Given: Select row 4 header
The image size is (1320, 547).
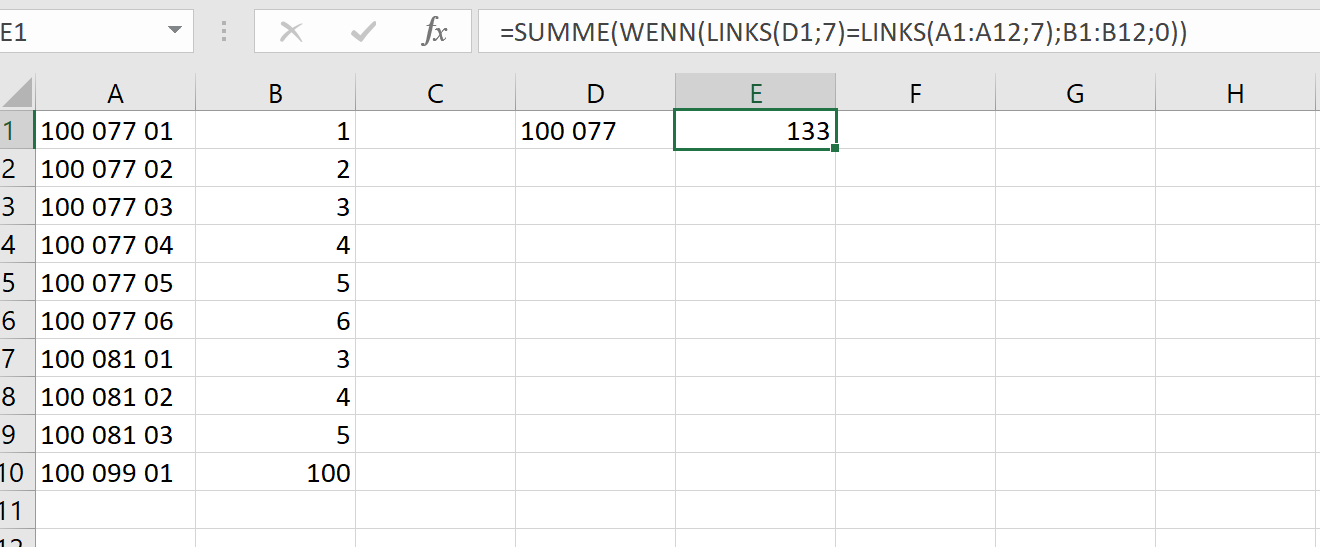Looking at the screenshot, I should pyautogui.click(x=17, y=245).
